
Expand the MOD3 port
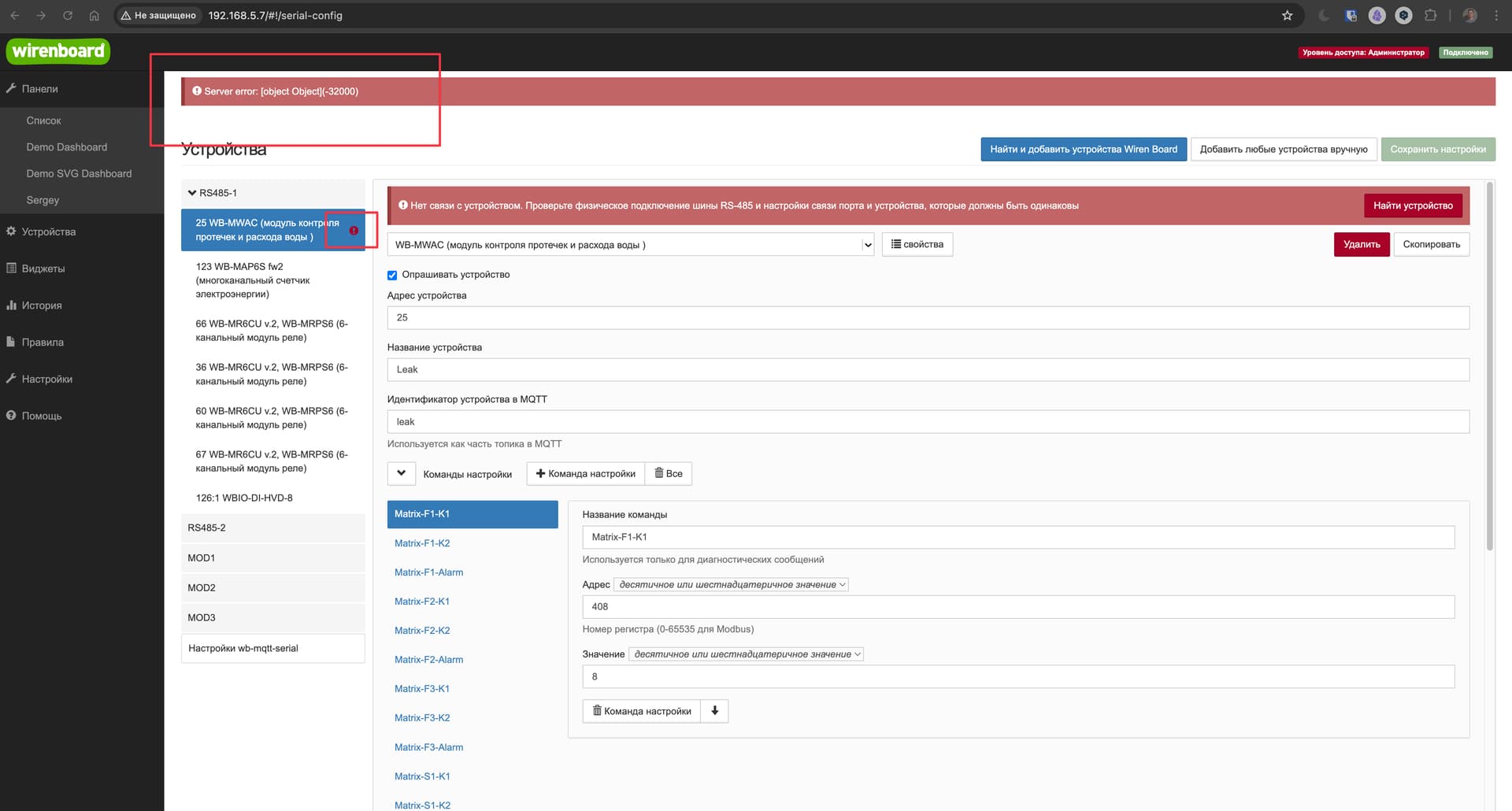coord(272,617)
